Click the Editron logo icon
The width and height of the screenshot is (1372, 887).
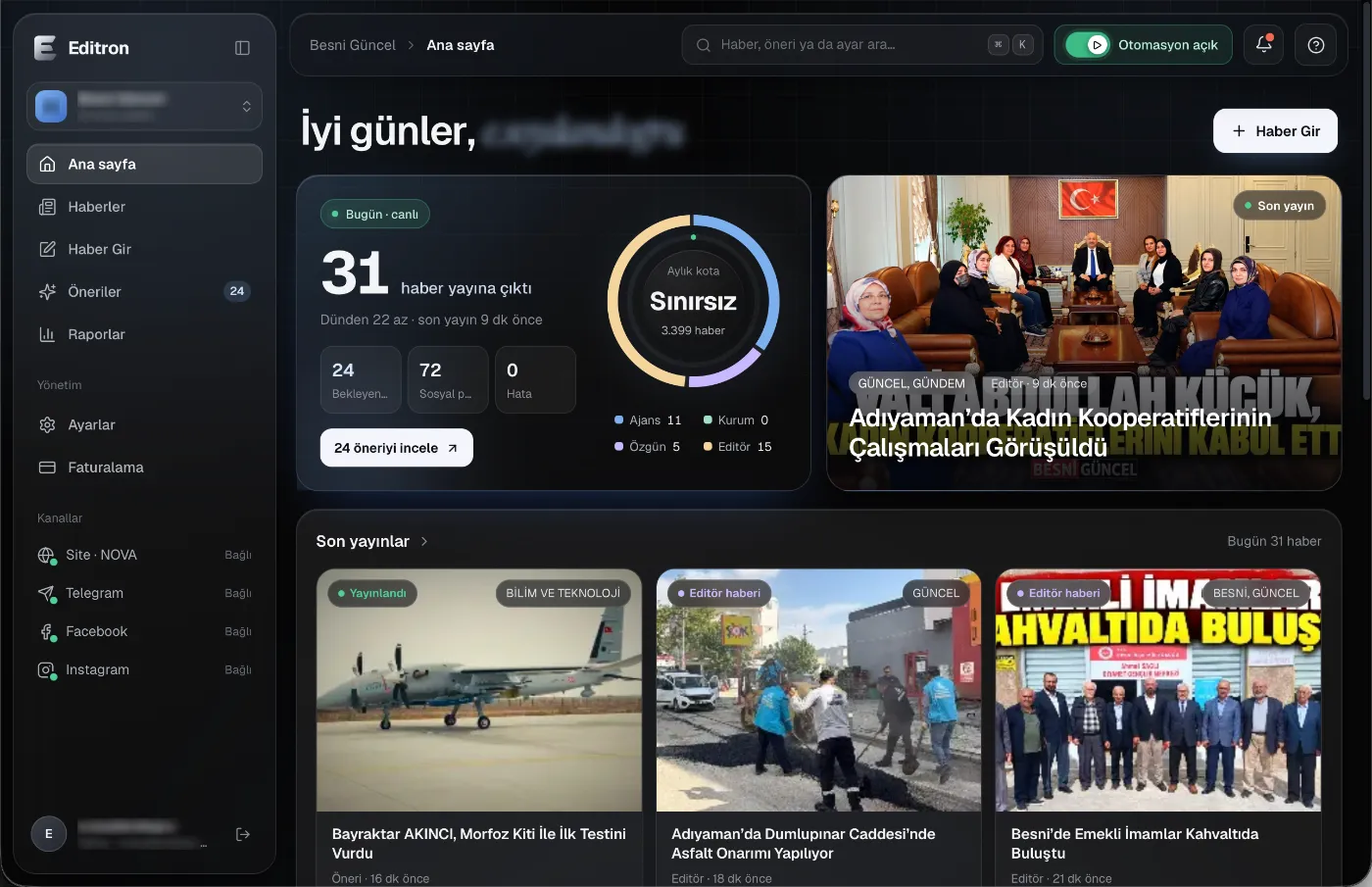point(45,48)
